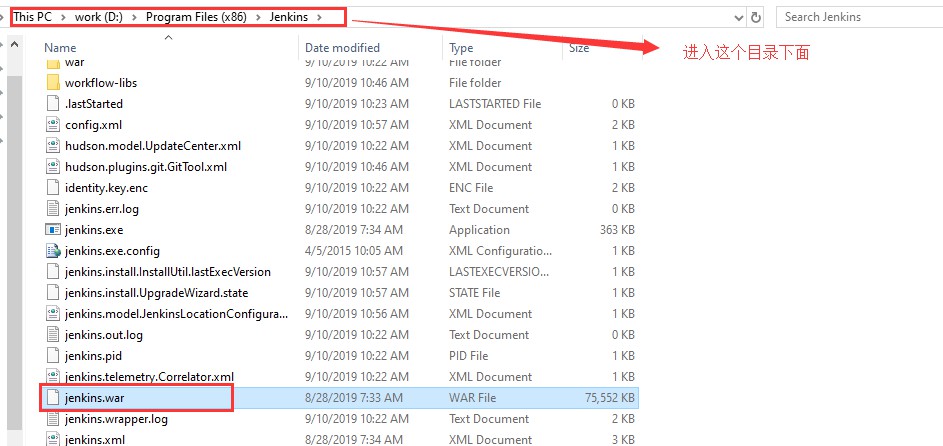Open the address bar history dropdown

pyautogui.click(x=738, y=17)
